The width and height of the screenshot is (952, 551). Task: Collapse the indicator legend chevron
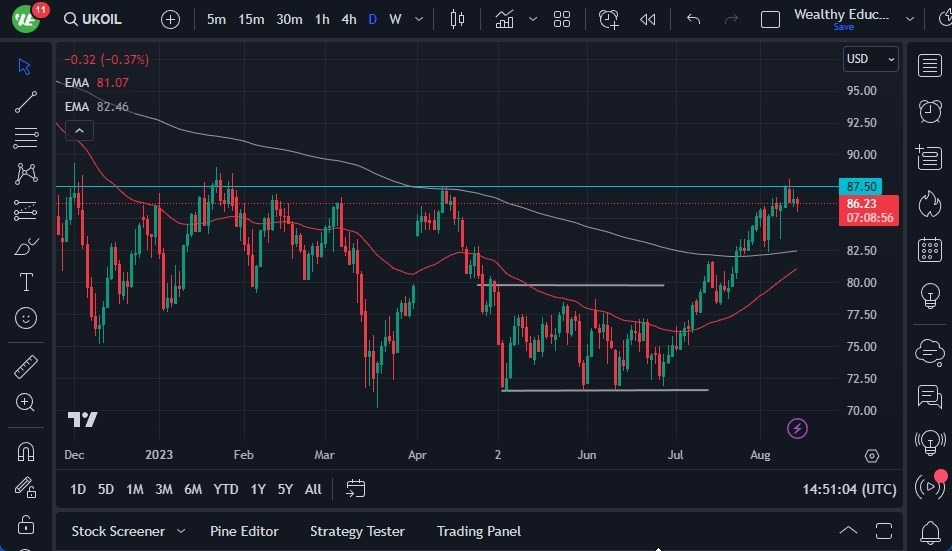(x=79, y=130)
